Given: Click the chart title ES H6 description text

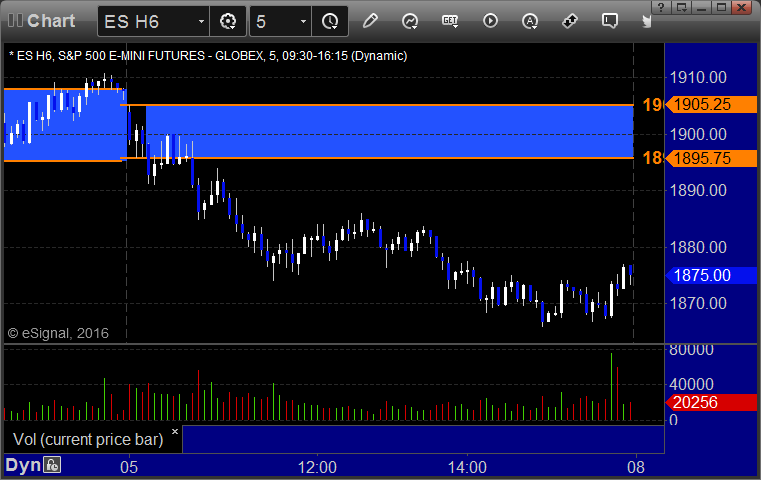Looking at the screenshot, I should pos(208,56).
